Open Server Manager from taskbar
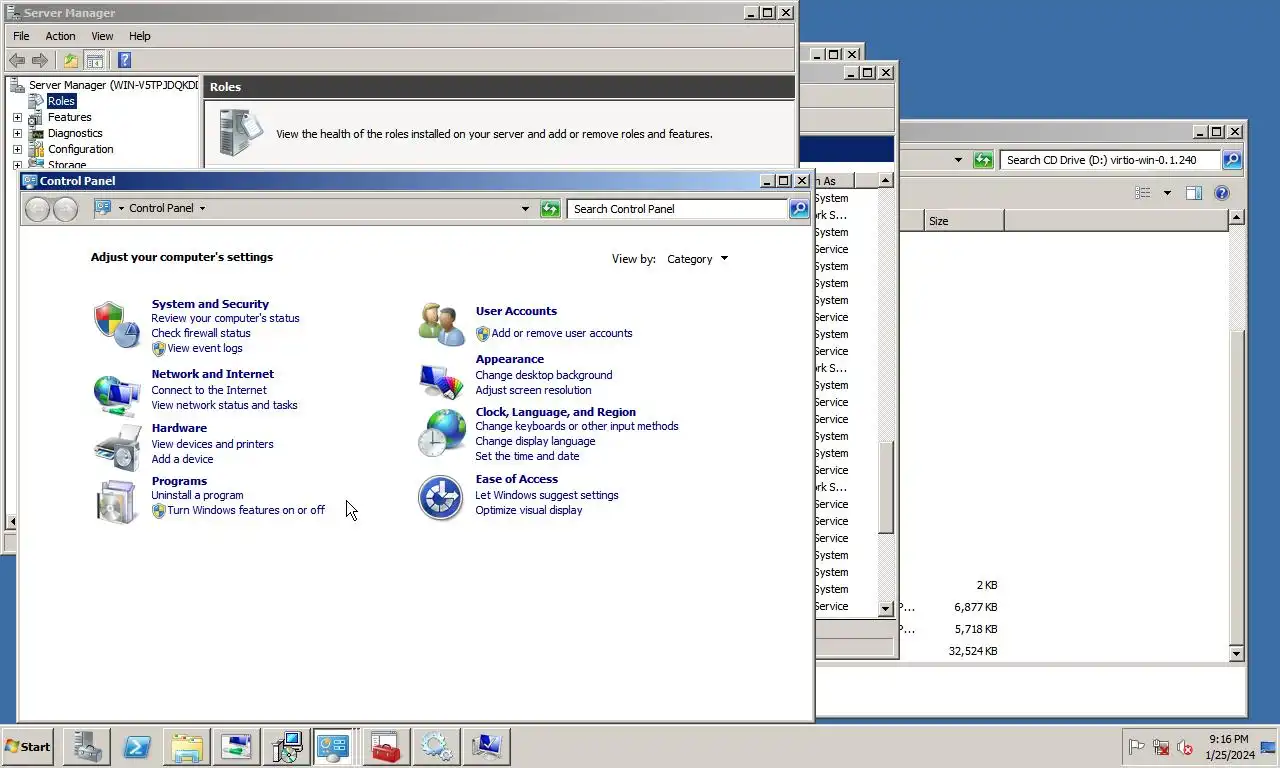The width and height of the screenshot is (1280, 768). 86,747
